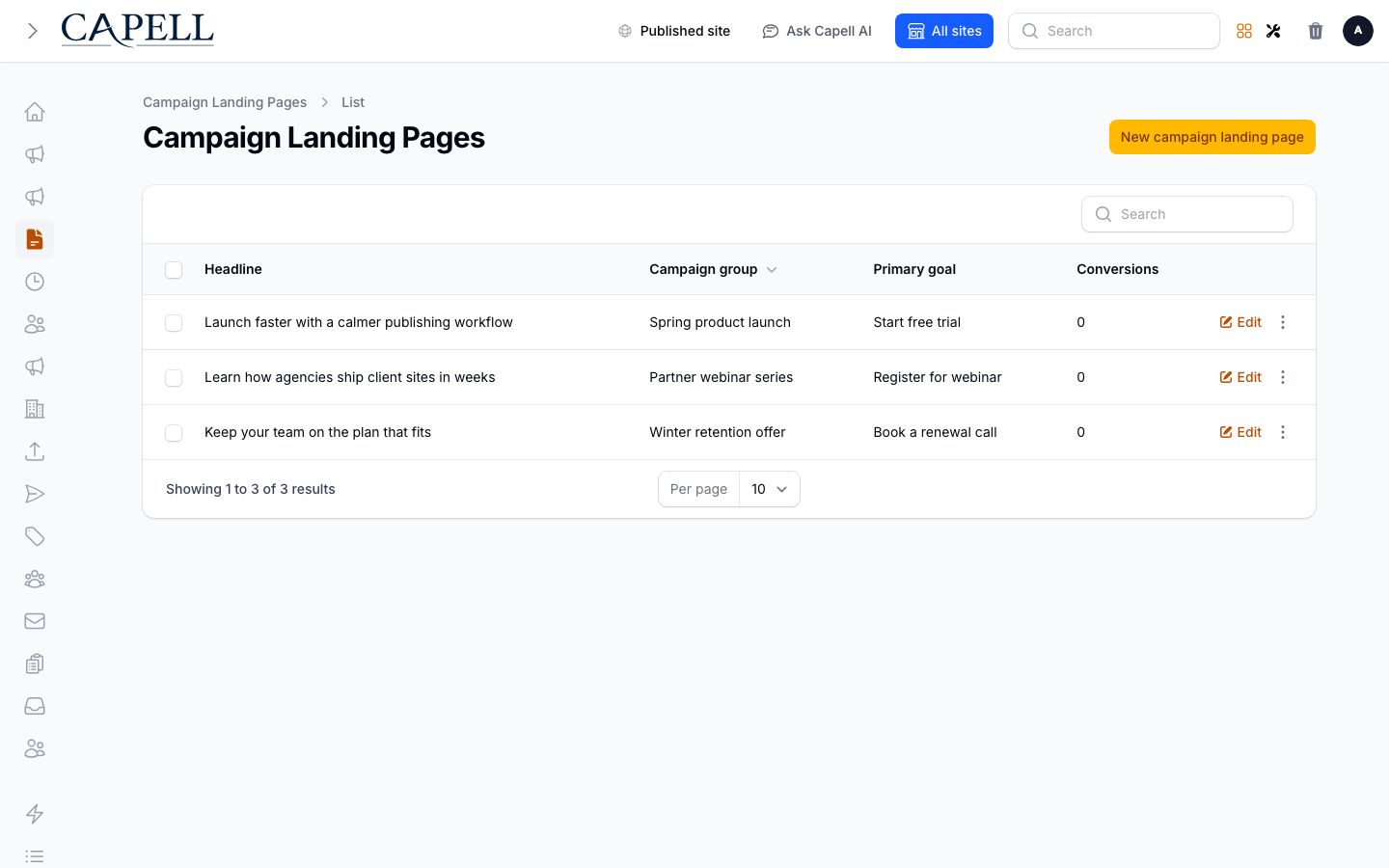
Task: Click the Start free trial cell
Action: [x=917, y=322]
